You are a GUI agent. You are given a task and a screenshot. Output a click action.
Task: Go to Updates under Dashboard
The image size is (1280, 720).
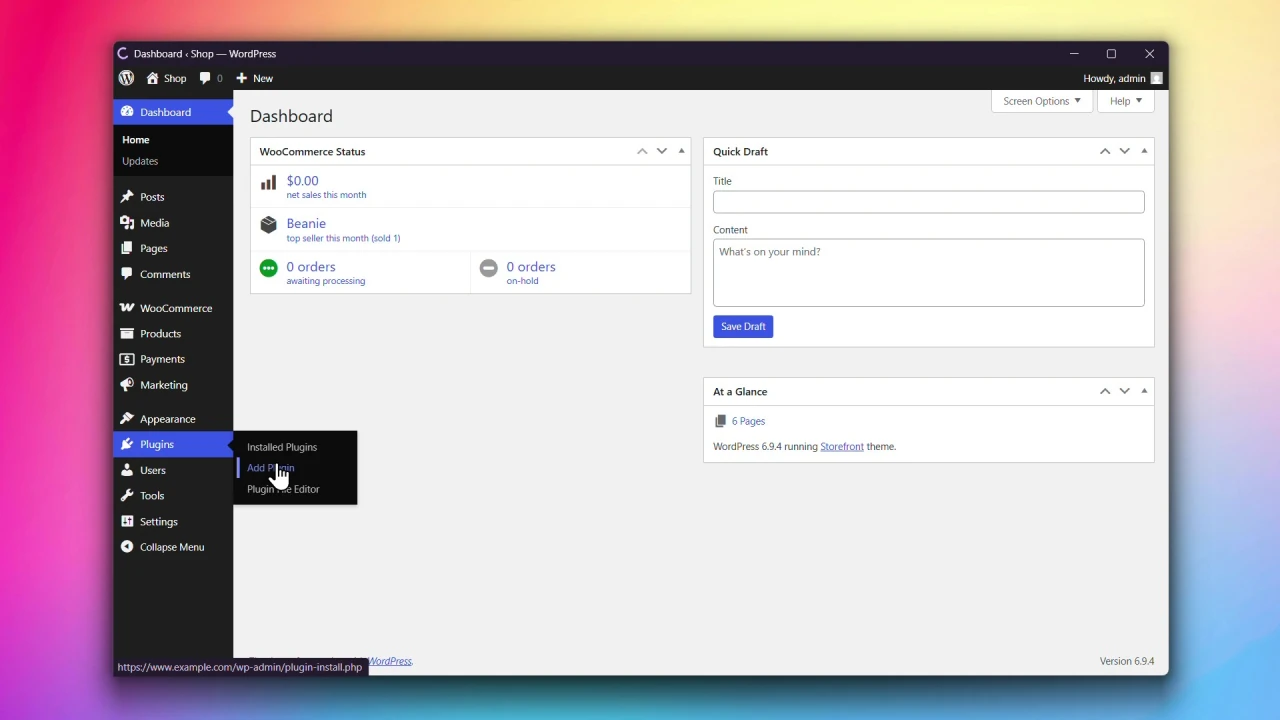click(140, 161)
